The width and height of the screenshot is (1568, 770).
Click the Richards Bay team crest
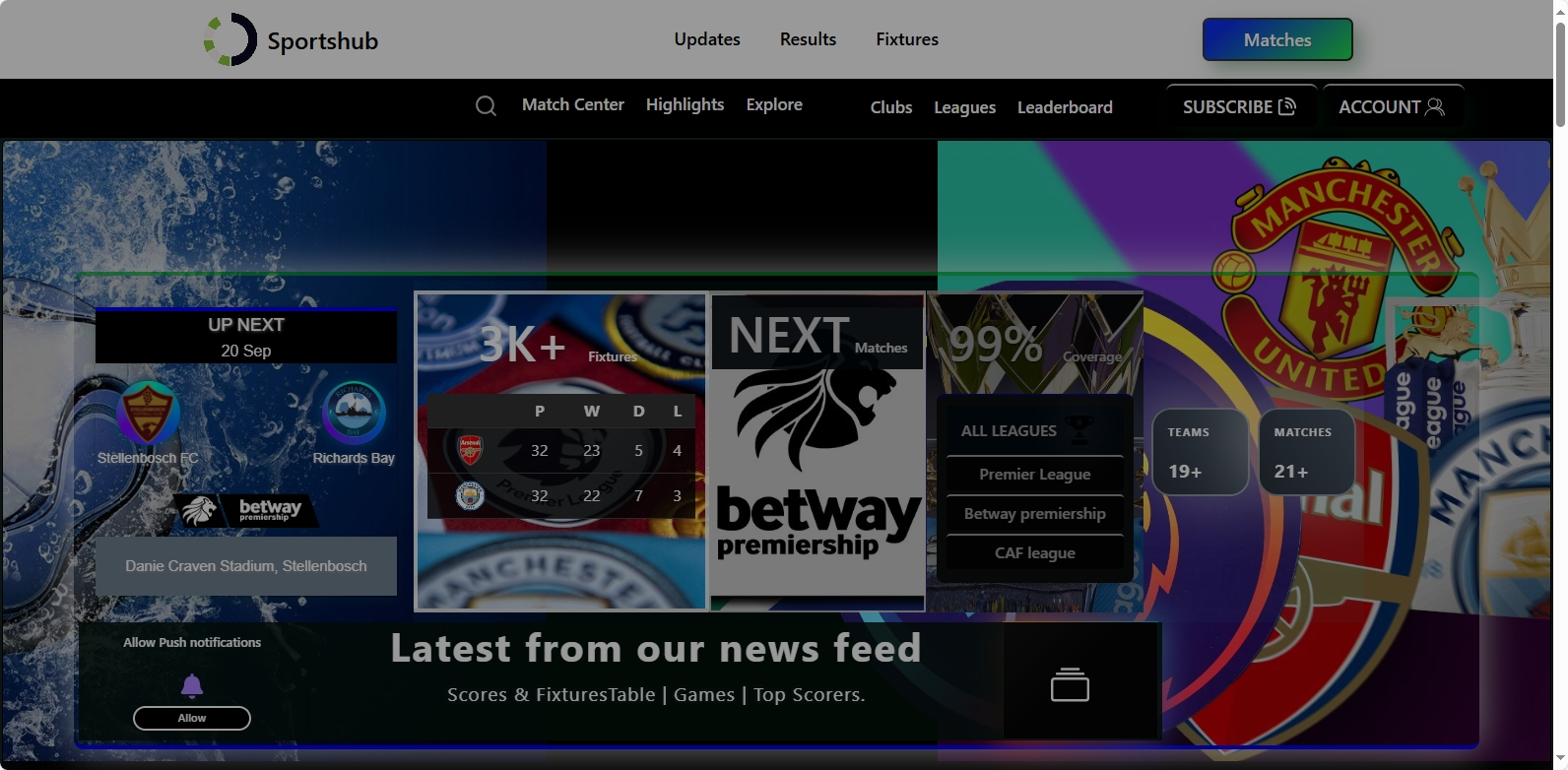354,414
